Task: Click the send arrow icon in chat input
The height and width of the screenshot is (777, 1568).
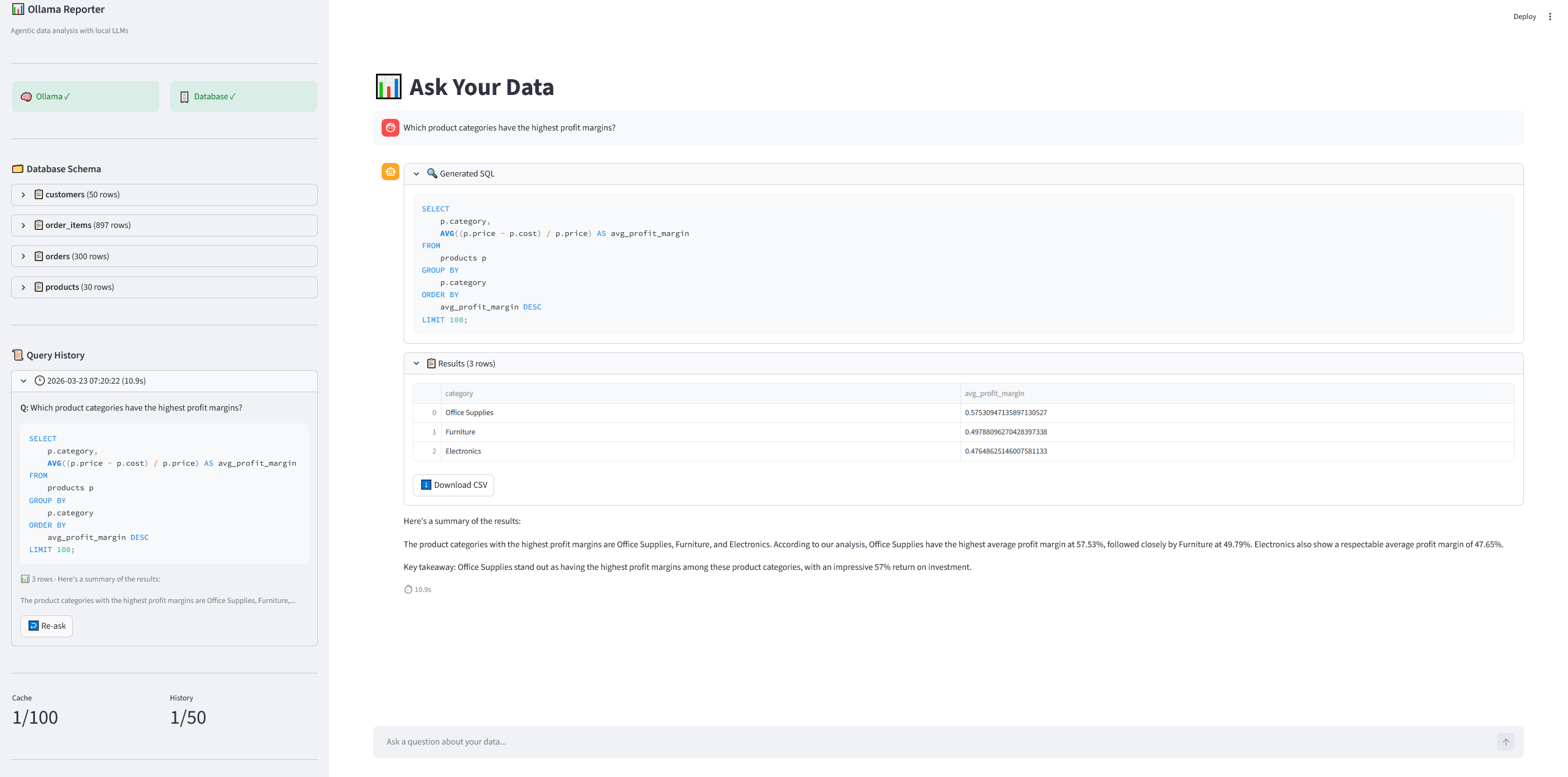Action: 1506,741
